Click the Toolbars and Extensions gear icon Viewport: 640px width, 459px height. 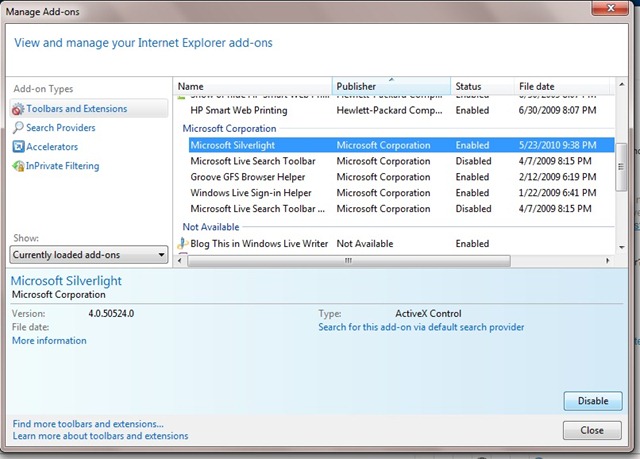click(18, 109)
